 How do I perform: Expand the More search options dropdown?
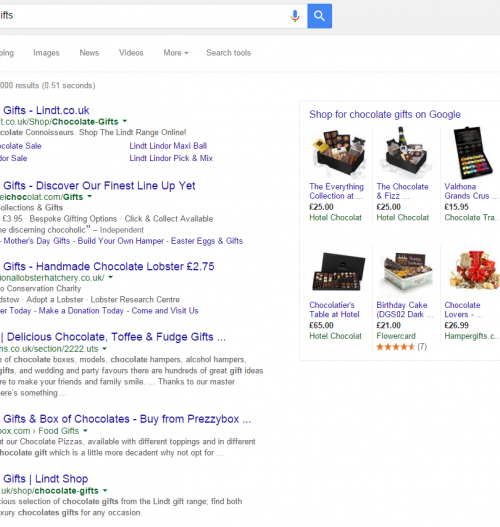point(176,53)
